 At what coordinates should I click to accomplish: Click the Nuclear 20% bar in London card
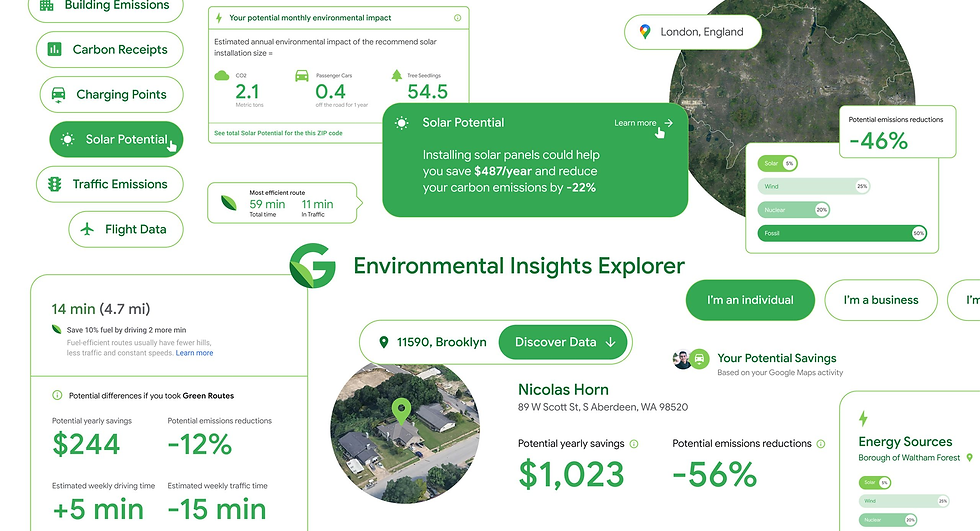point(793,210)
